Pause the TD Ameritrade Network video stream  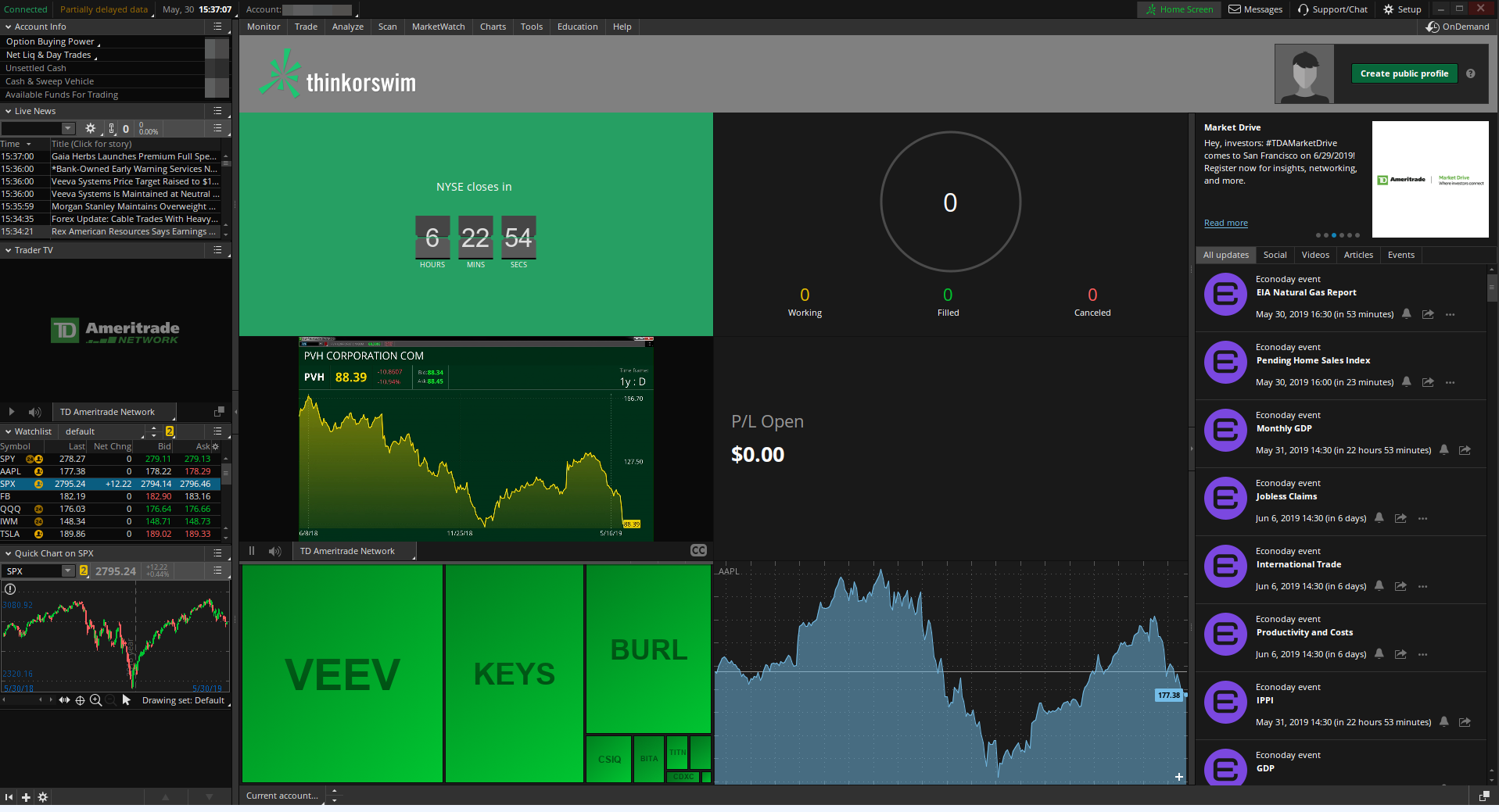[x=252, y=551]
